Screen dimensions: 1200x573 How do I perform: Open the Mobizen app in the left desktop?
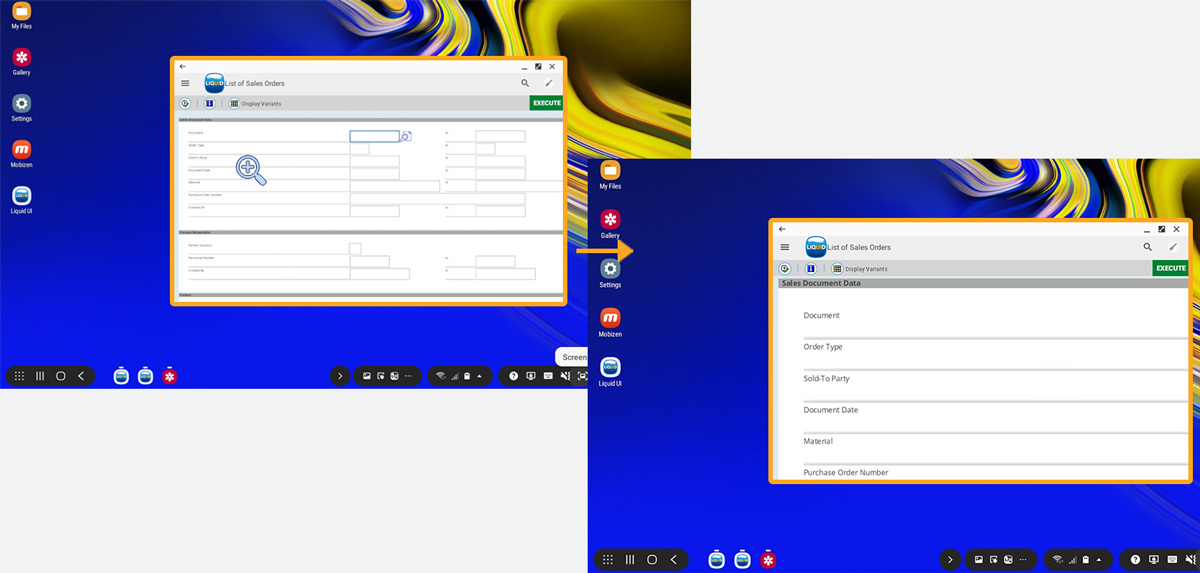point(21,150)
